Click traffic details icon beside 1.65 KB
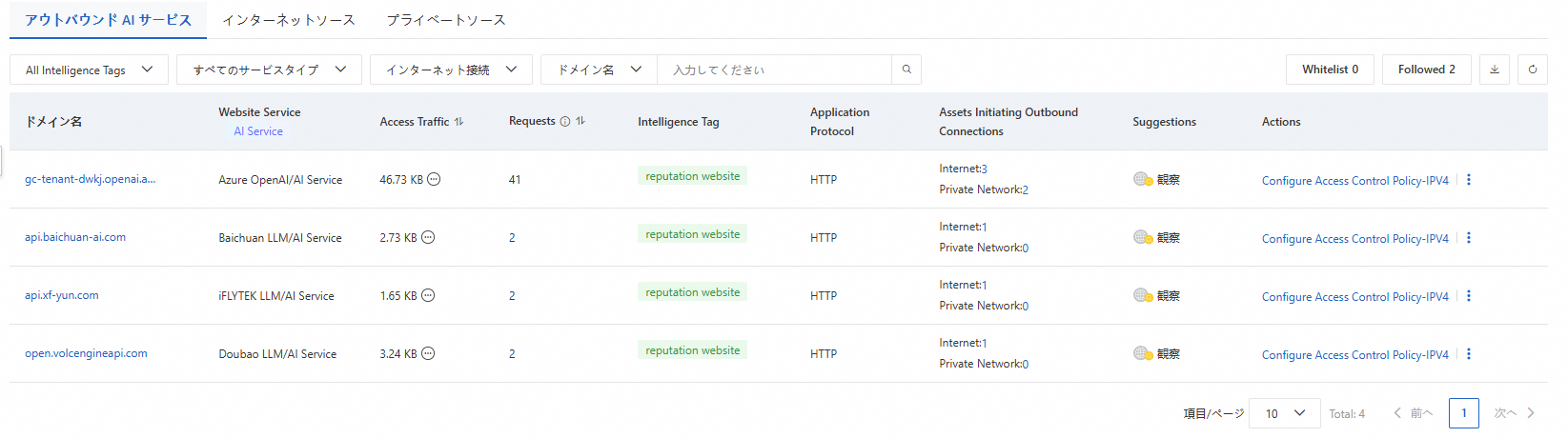 point(428,295)
